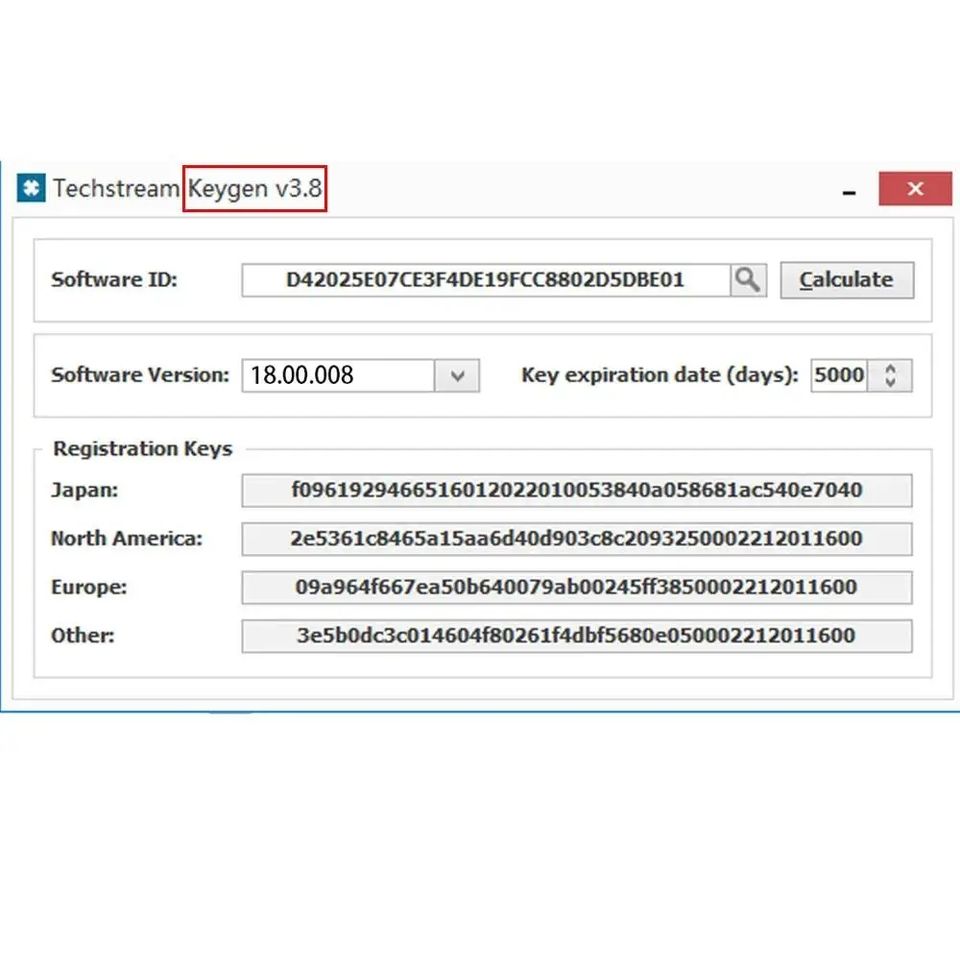The image size is (960, 960).
Task: Select the Other registration key field
Action: pyautogui.click(x=577, y=636)
